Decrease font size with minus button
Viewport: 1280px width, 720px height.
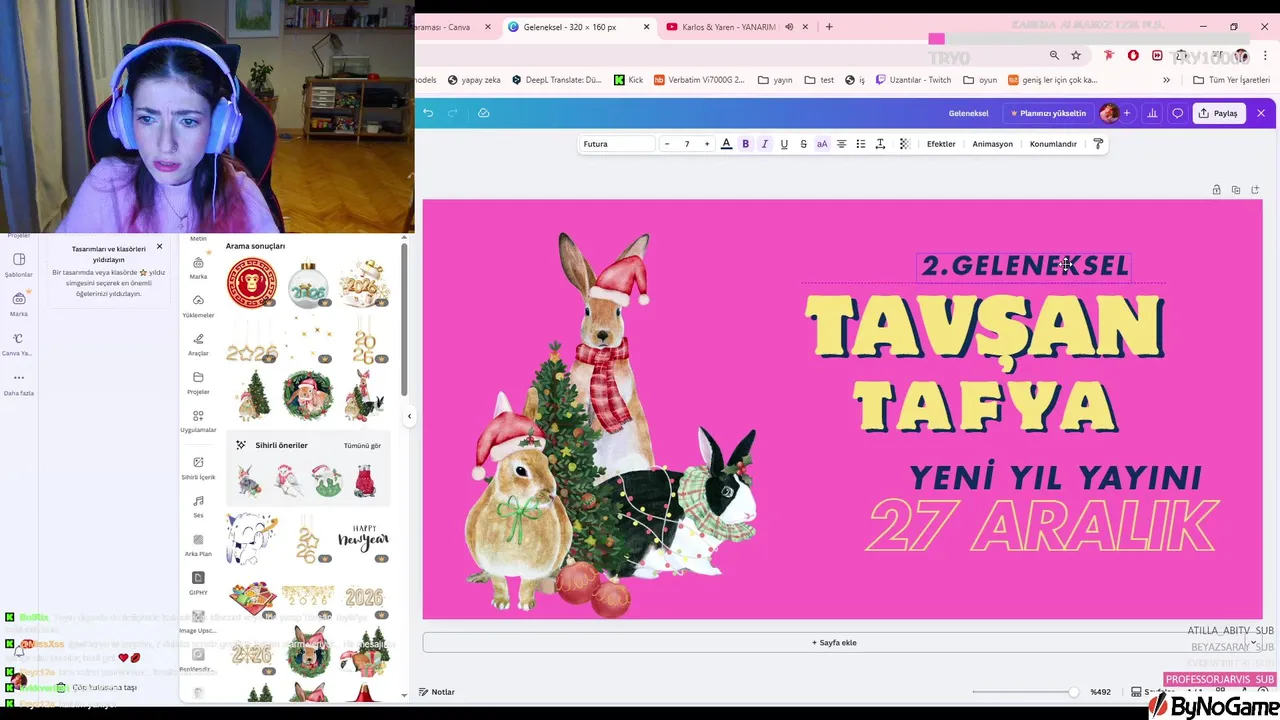pyautogui.click(x=667, y=144)
